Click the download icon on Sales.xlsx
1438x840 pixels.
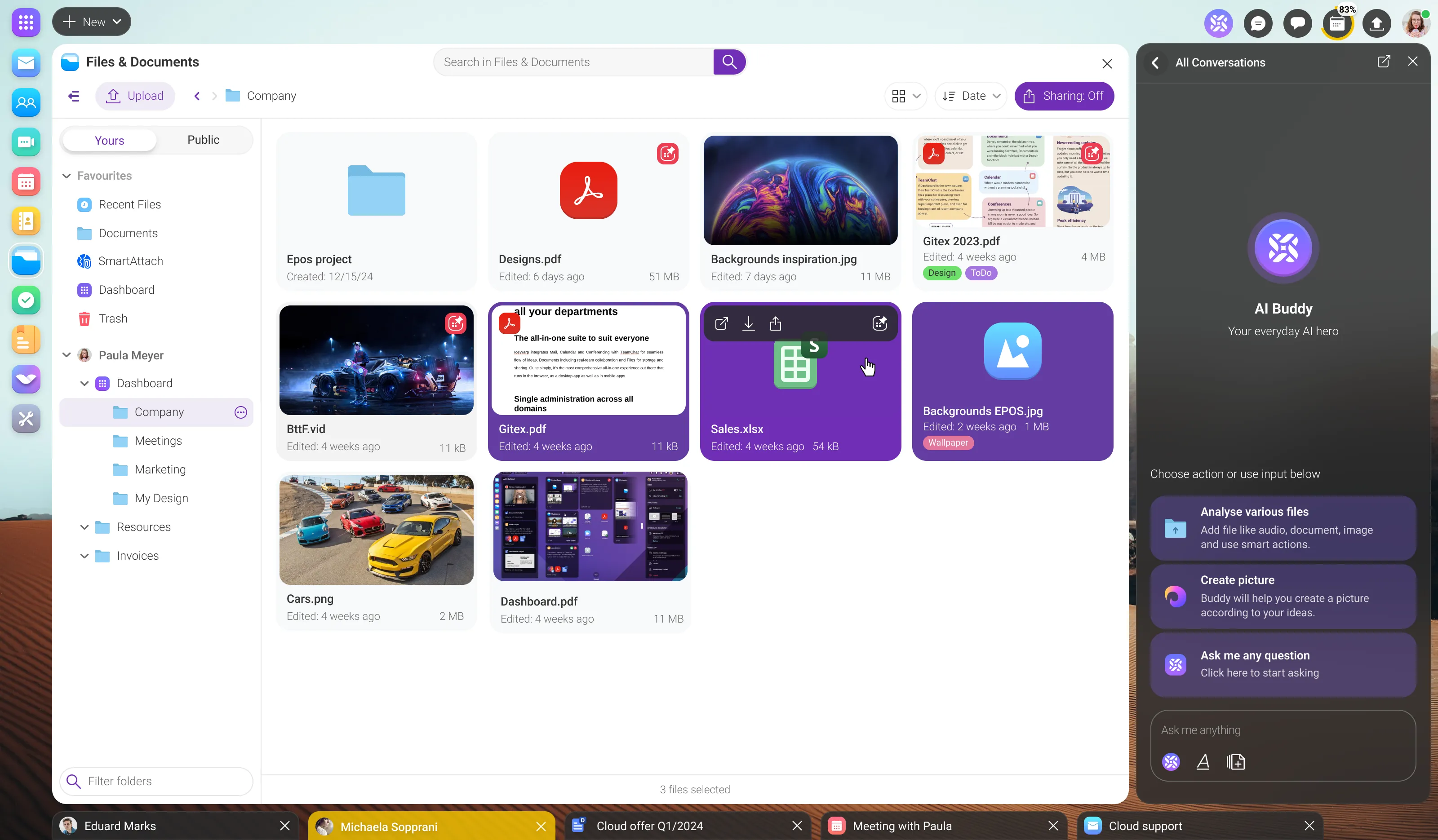[748, 324]
